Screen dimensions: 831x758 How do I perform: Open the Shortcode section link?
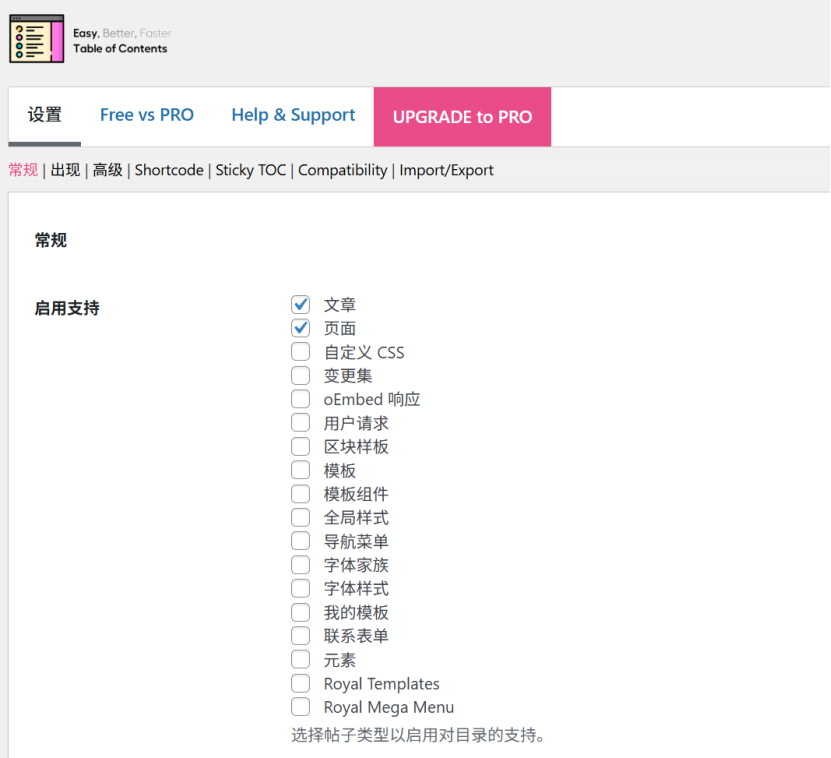(x=169, y=170)
